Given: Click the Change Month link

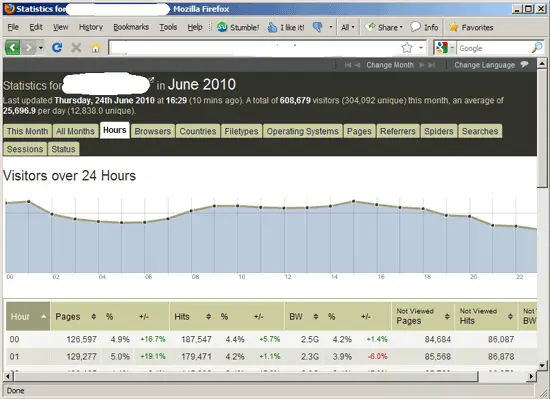Looking at the screenshot, I should coord(390,65).
